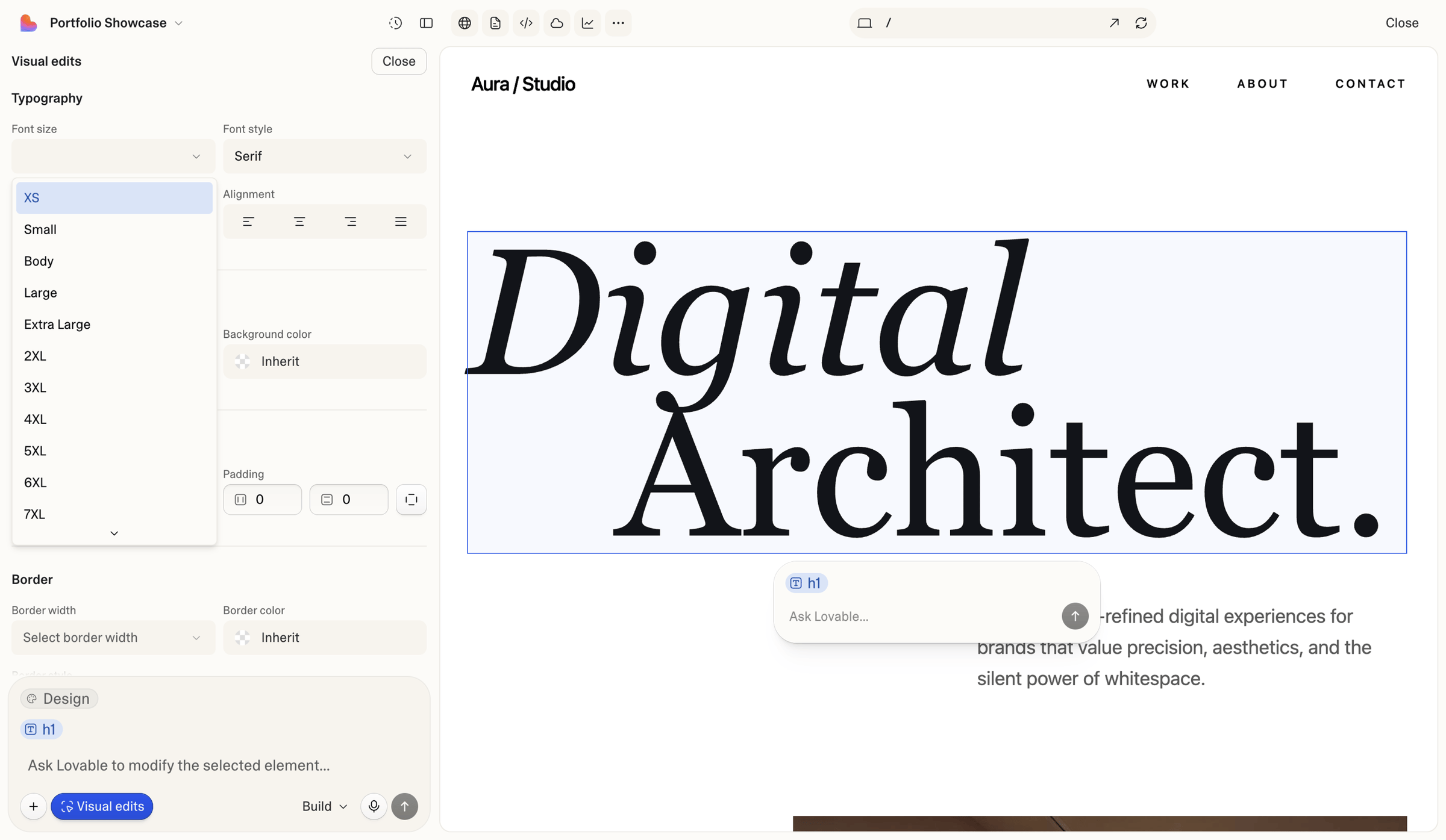Pick the 4XL font size
The image size is (1446, 840).
(x=114, y=419)
